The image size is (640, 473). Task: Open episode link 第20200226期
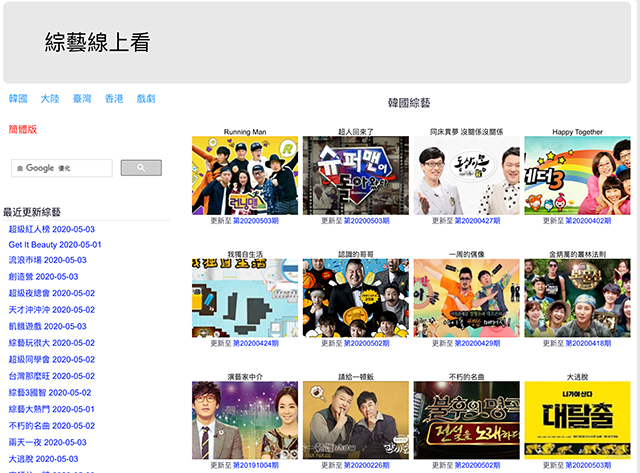(x=367, y=465)
